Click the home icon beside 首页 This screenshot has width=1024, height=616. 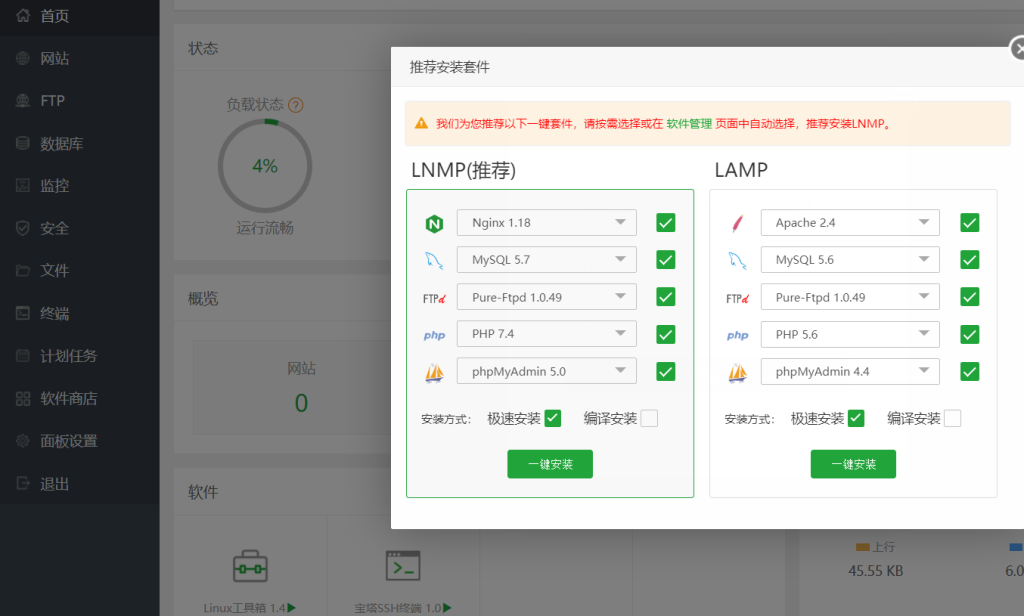23,15
